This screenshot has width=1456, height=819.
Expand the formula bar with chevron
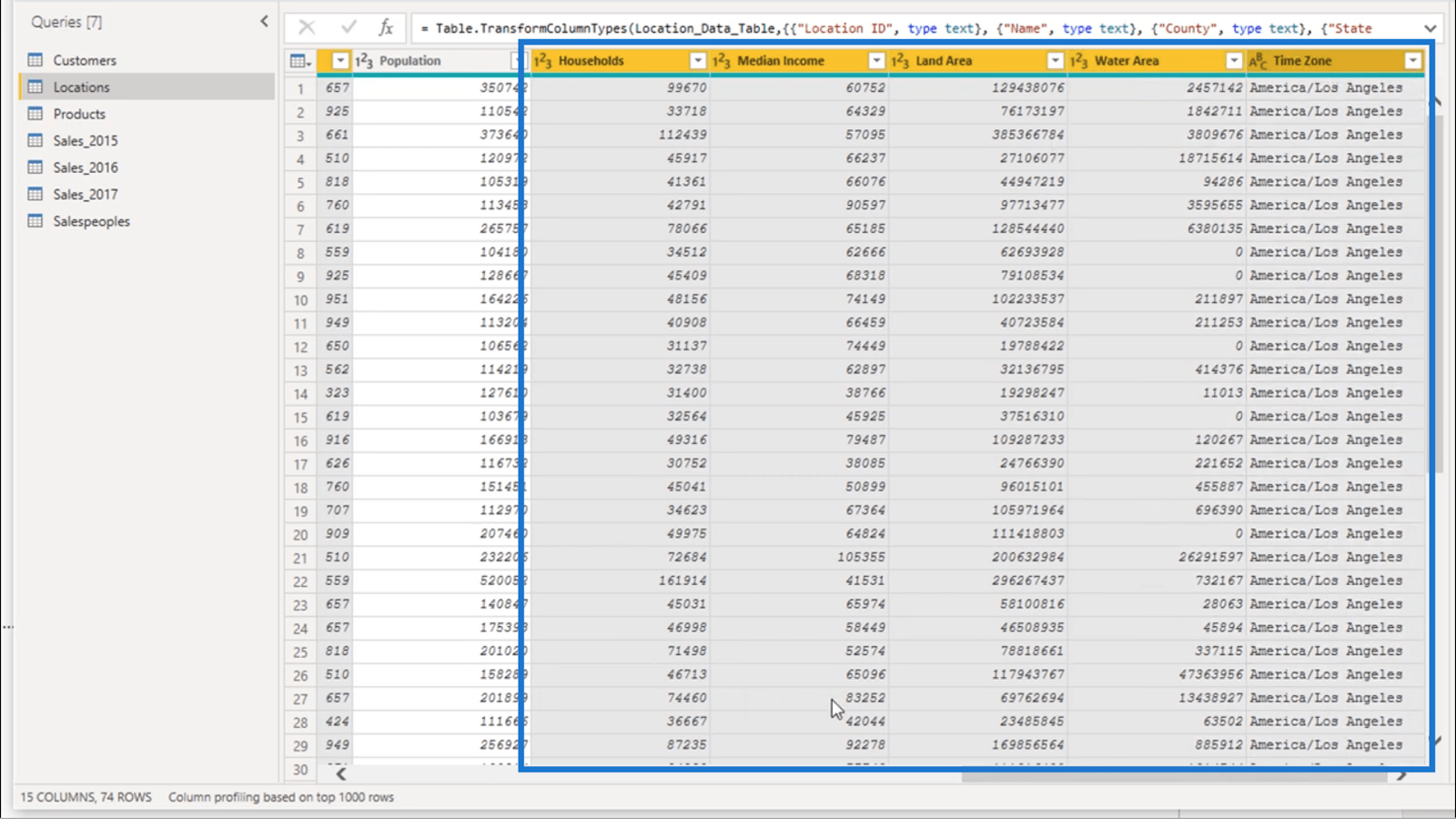coord(1430,28)
